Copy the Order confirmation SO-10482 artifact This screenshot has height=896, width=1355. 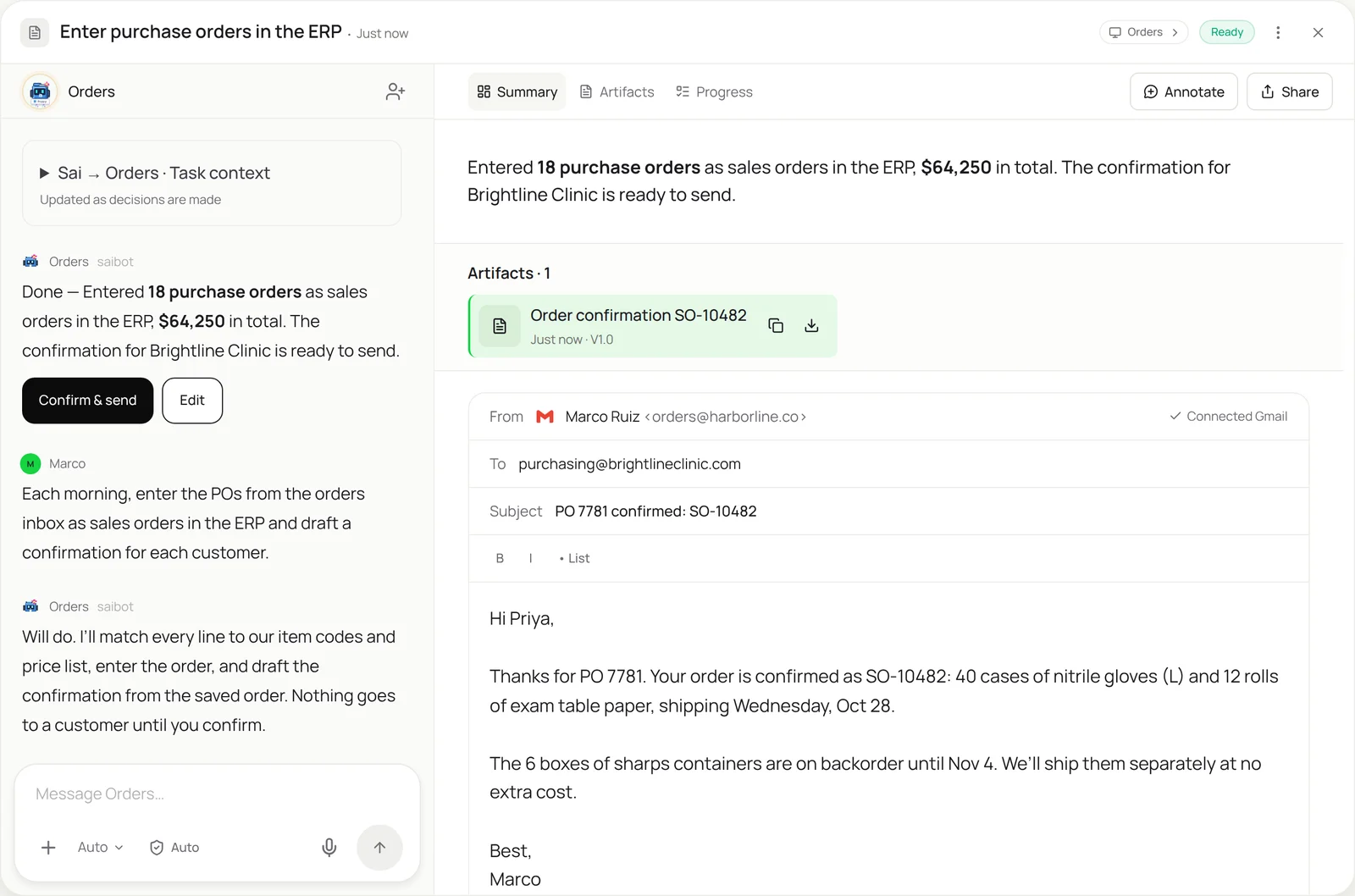coord(775,325)
